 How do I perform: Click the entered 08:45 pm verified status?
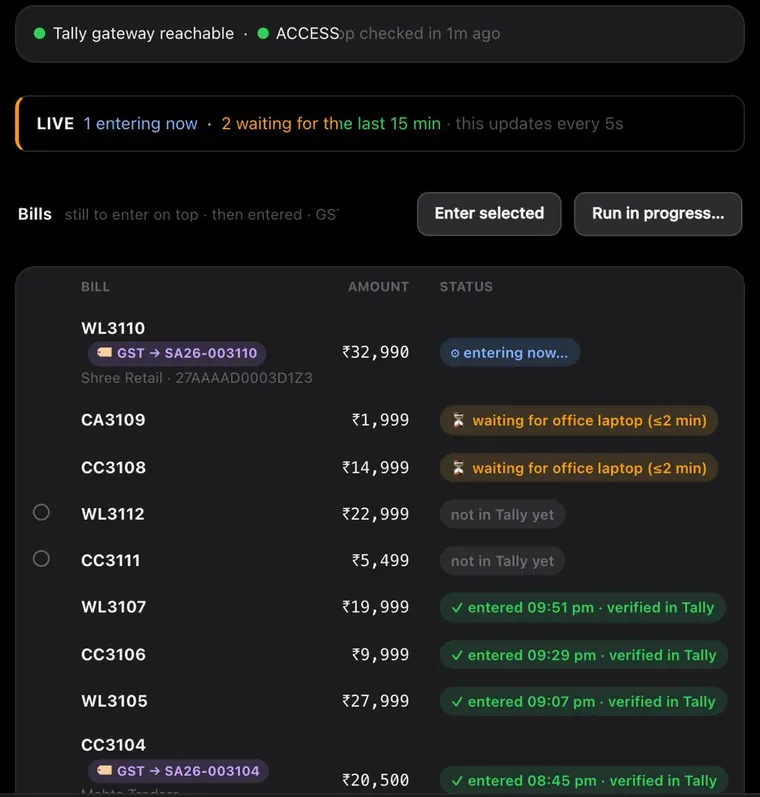584,781
